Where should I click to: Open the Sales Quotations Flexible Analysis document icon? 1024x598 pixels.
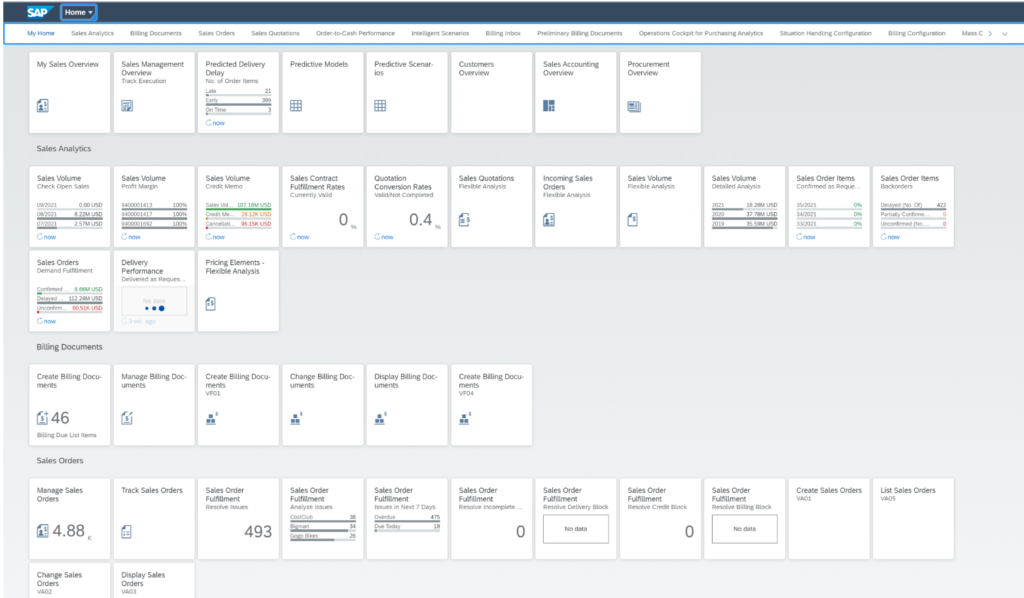click(x=463, y=218)
